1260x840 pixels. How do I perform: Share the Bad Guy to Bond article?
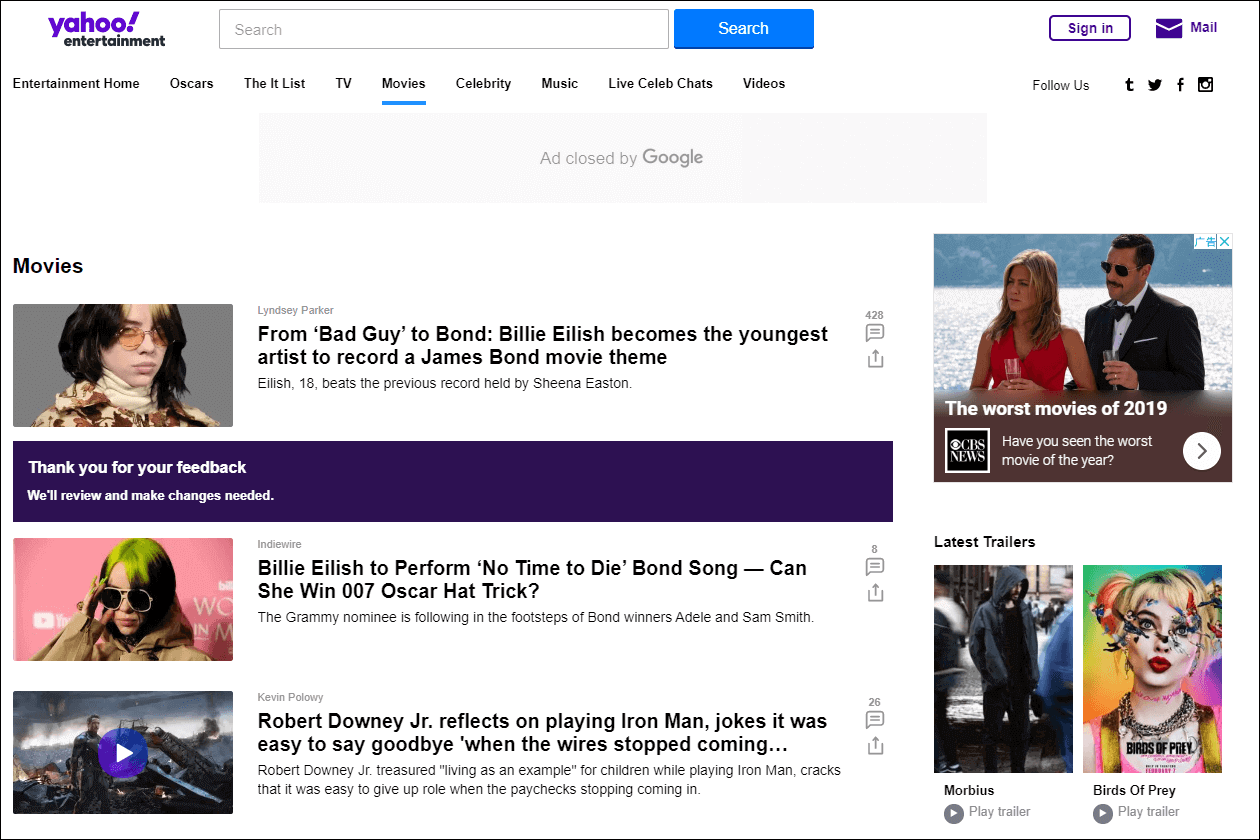pos(875,358)
